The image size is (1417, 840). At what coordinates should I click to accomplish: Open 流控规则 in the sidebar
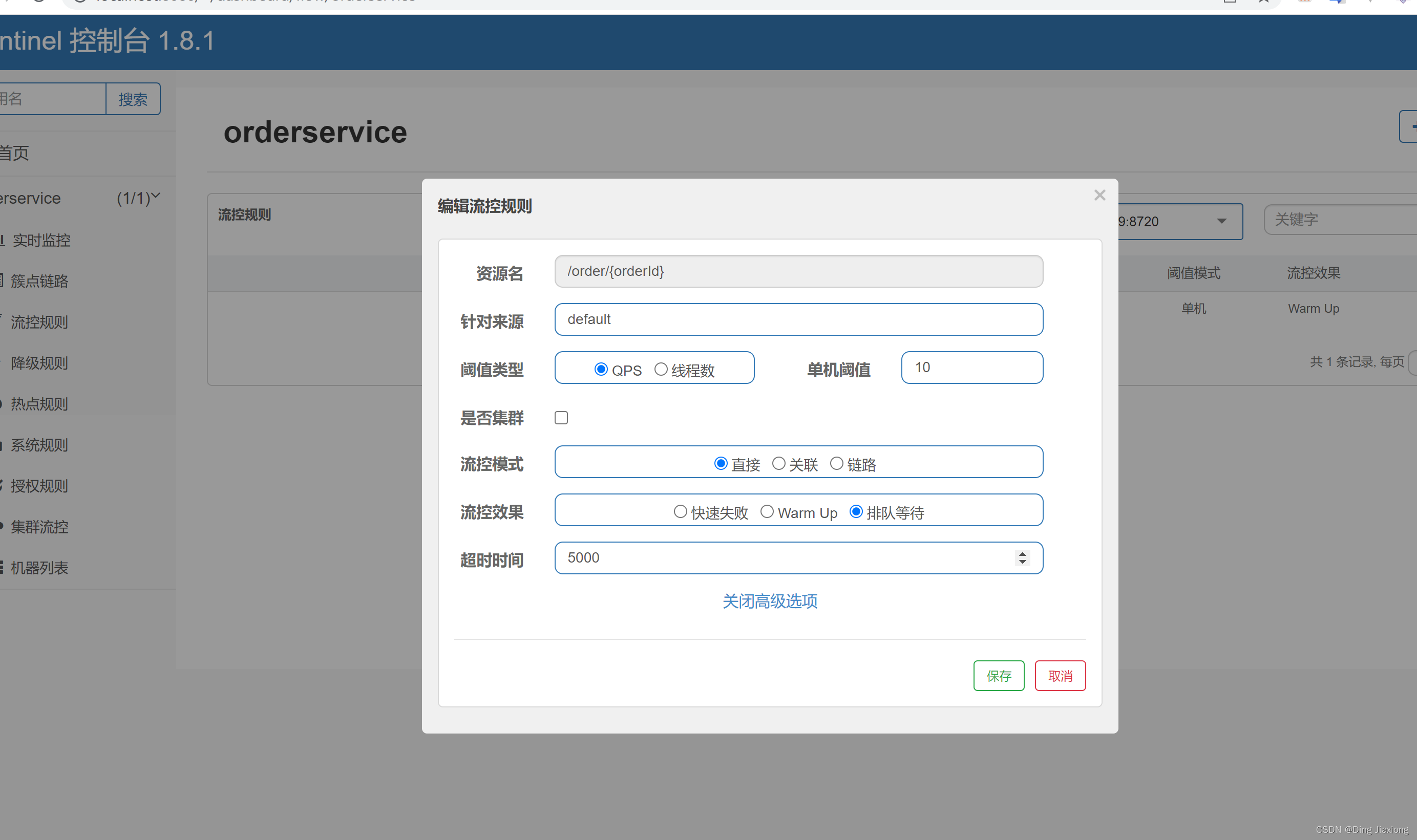click(88, 322)
